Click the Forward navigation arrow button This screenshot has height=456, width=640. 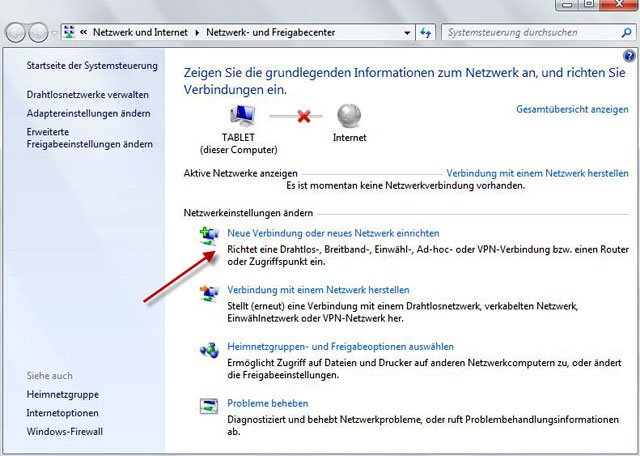[x=38, y=33]
